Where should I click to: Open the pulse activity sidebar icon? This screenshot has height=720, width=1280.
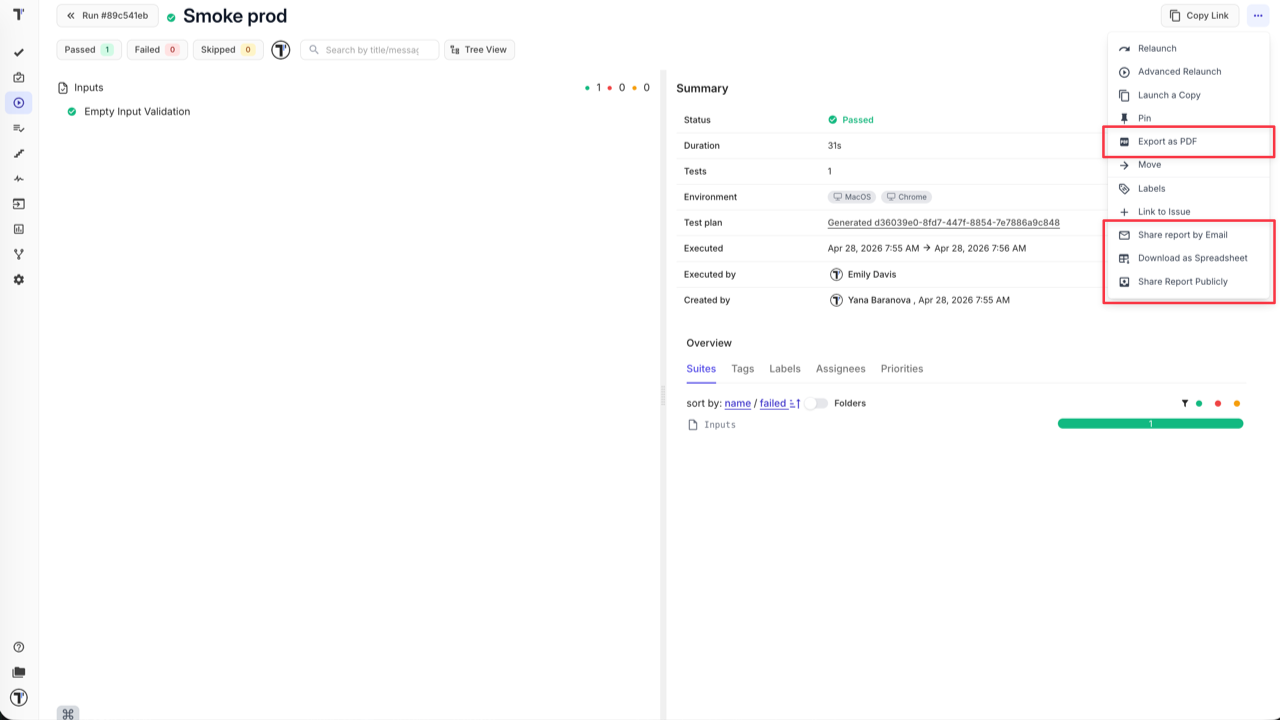click(x=18, y=179)
